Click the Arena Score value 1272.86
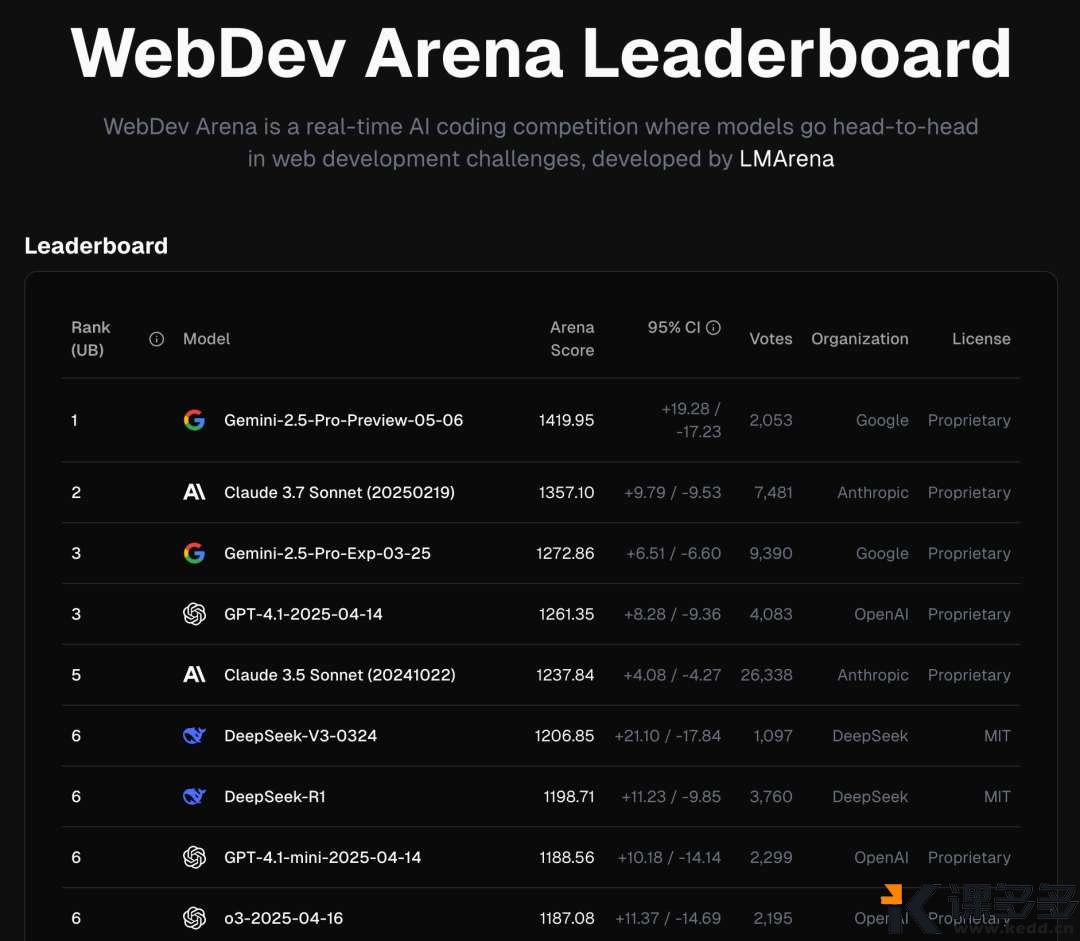 click(x=565, y=553)
